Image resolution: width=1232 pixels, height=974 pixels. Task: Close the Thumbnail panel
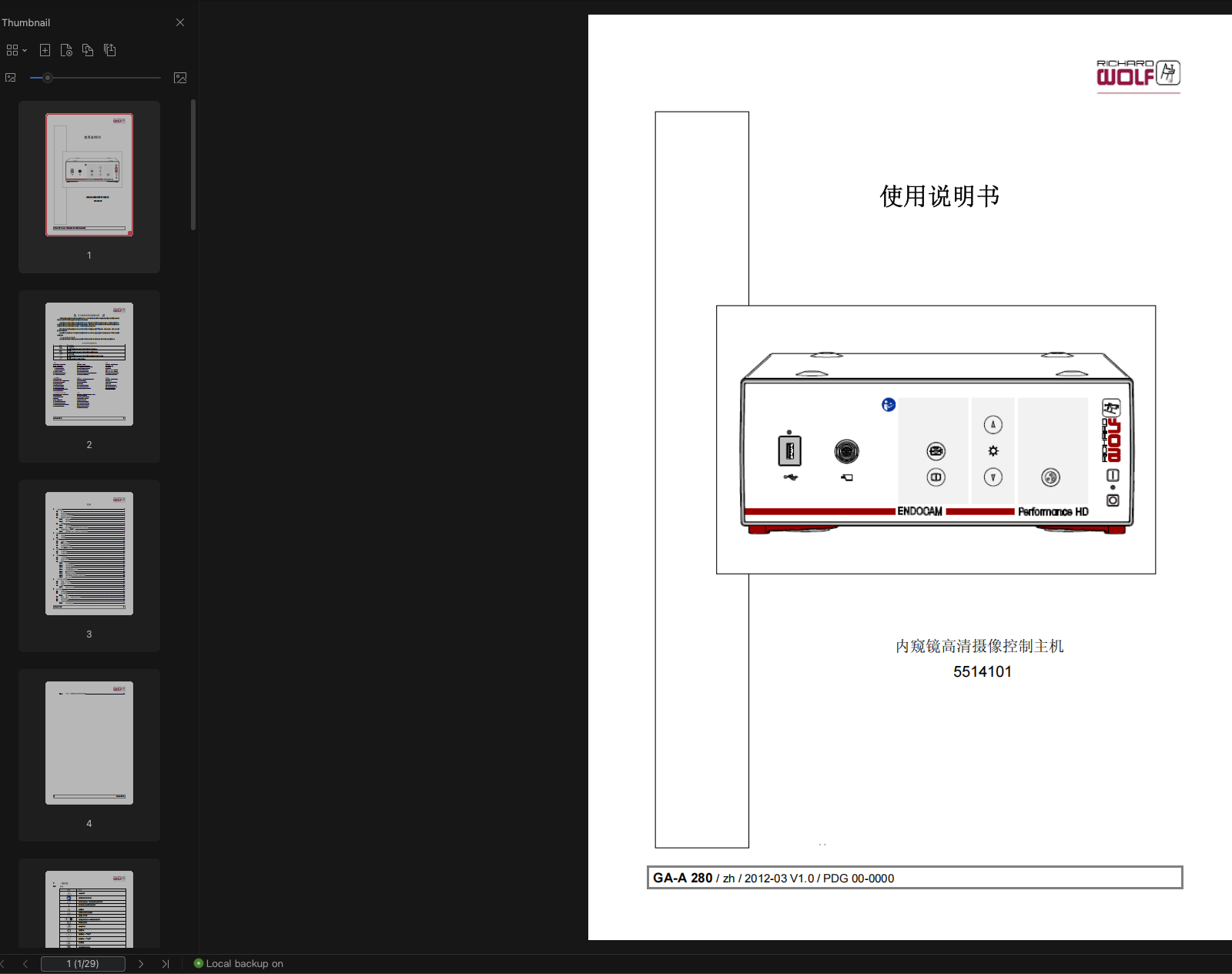pyautogui.click(x=179, y=22)
